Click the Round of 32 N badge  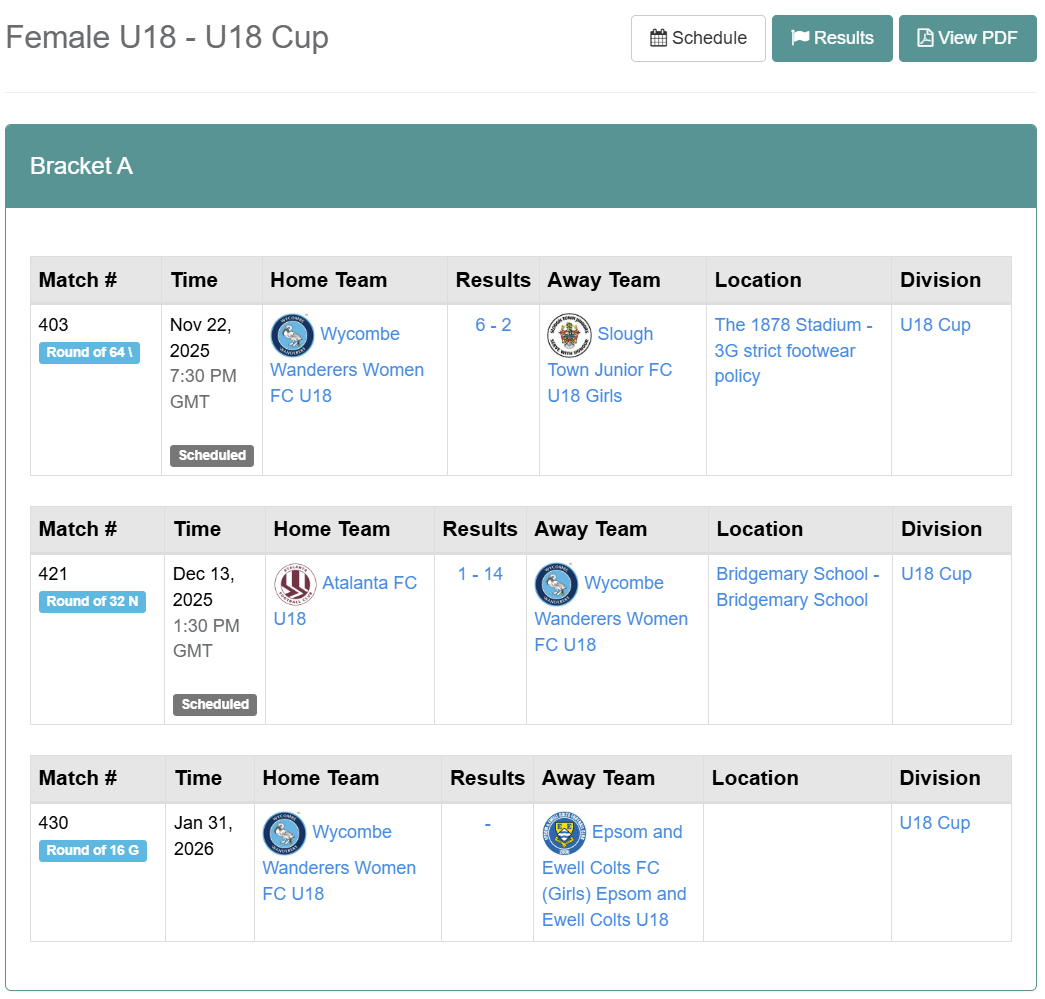click(92, 601)
